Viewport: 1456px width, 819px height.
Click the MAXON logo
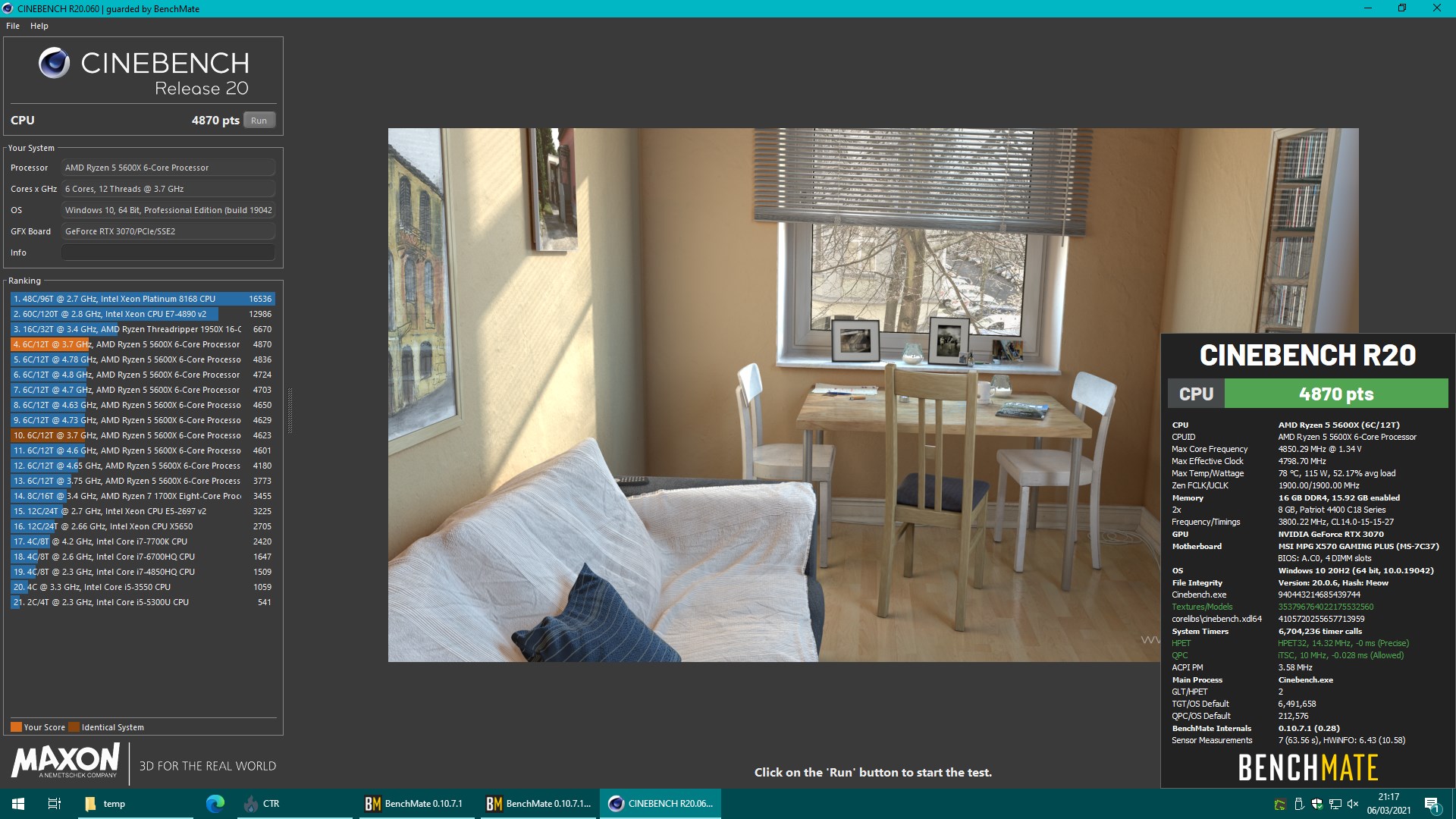(65, 761)
